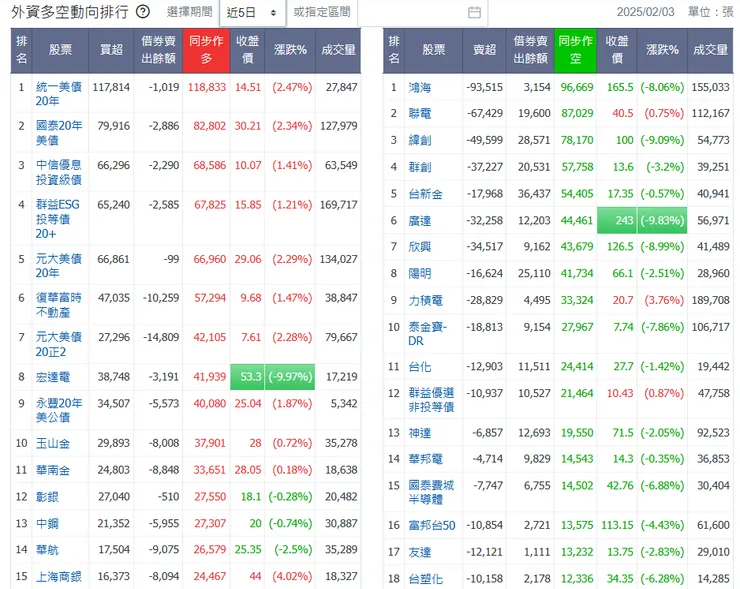Open stock link 群益優選非投等債
This screenshot has height=589, width=740.
(x=431, y=400)
